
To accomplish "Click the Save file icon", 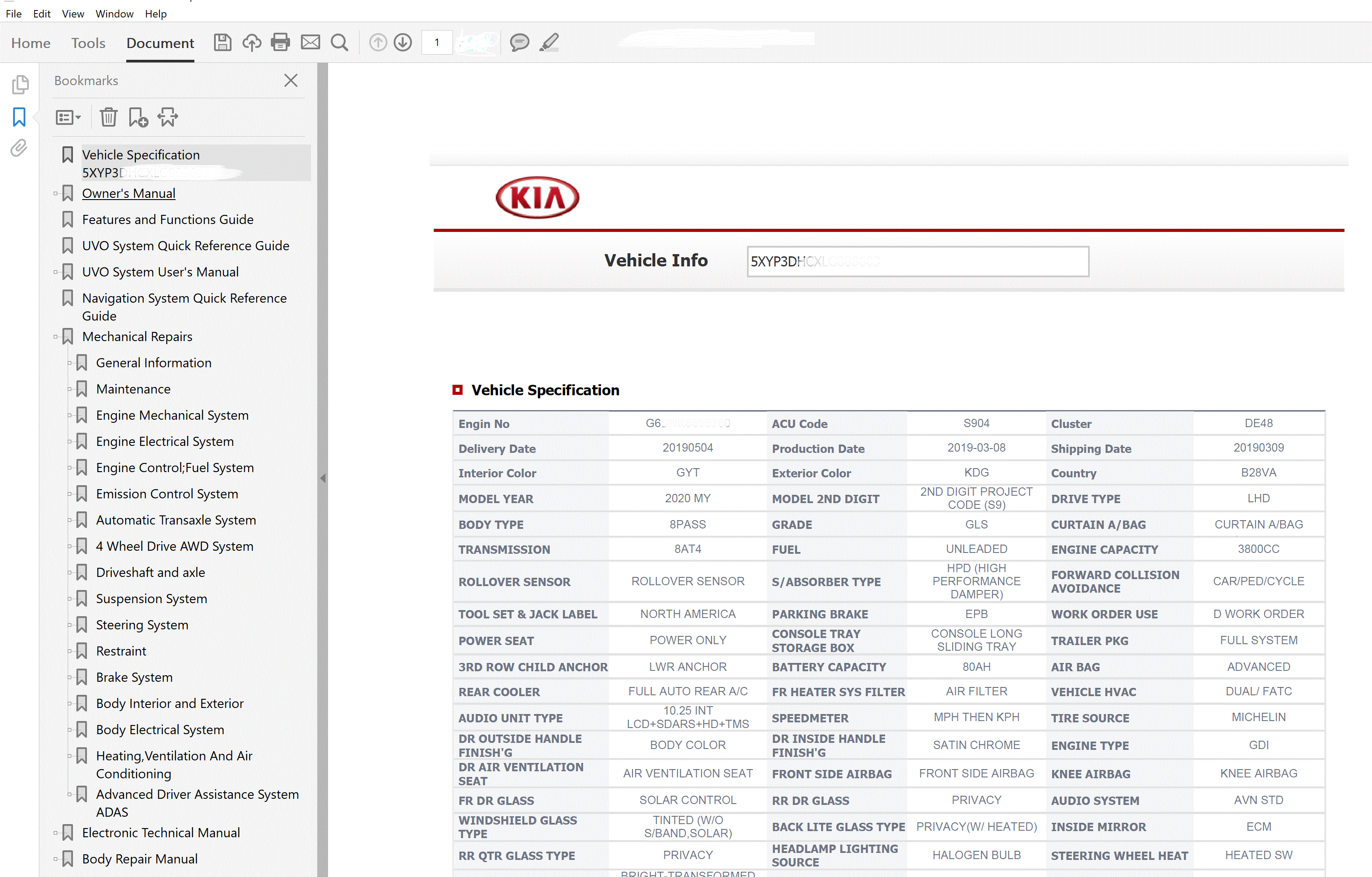I will pos(222,43).
